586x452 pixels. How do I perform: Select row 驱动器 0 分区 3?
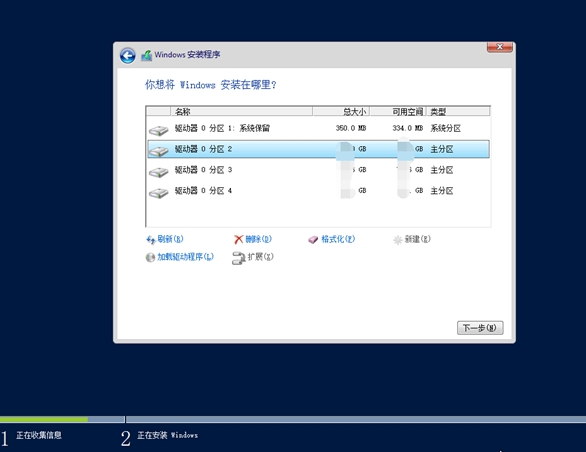click(x=318, y=170)
